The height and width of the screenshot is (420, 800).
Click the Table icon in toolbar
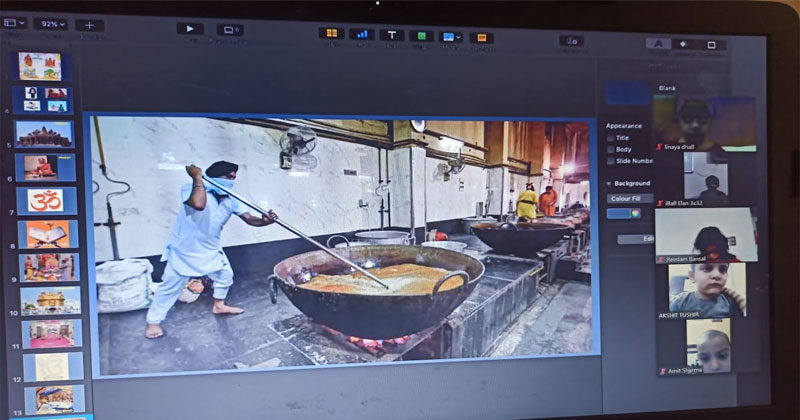[331, 34]
